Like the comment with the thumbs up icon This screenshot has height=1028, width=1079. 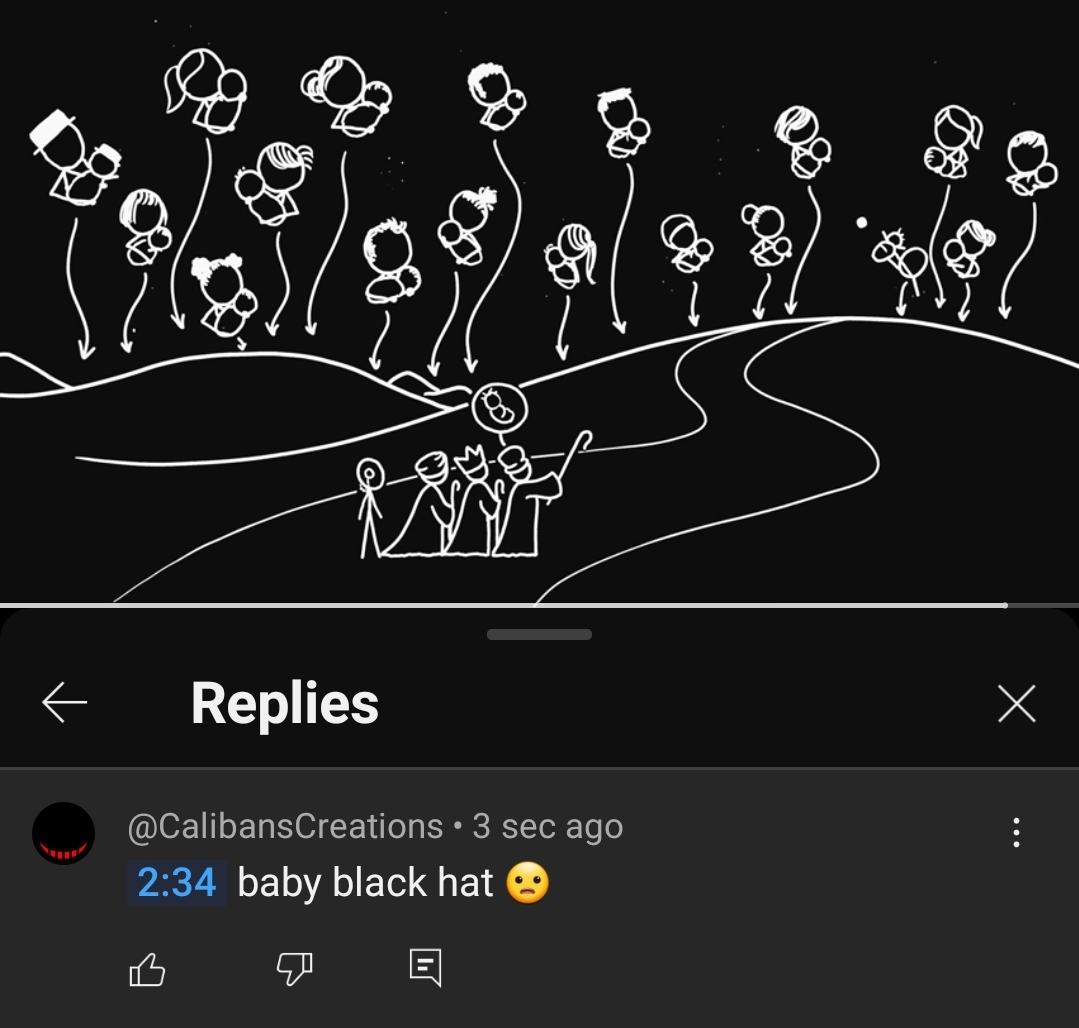coord(147,968)
